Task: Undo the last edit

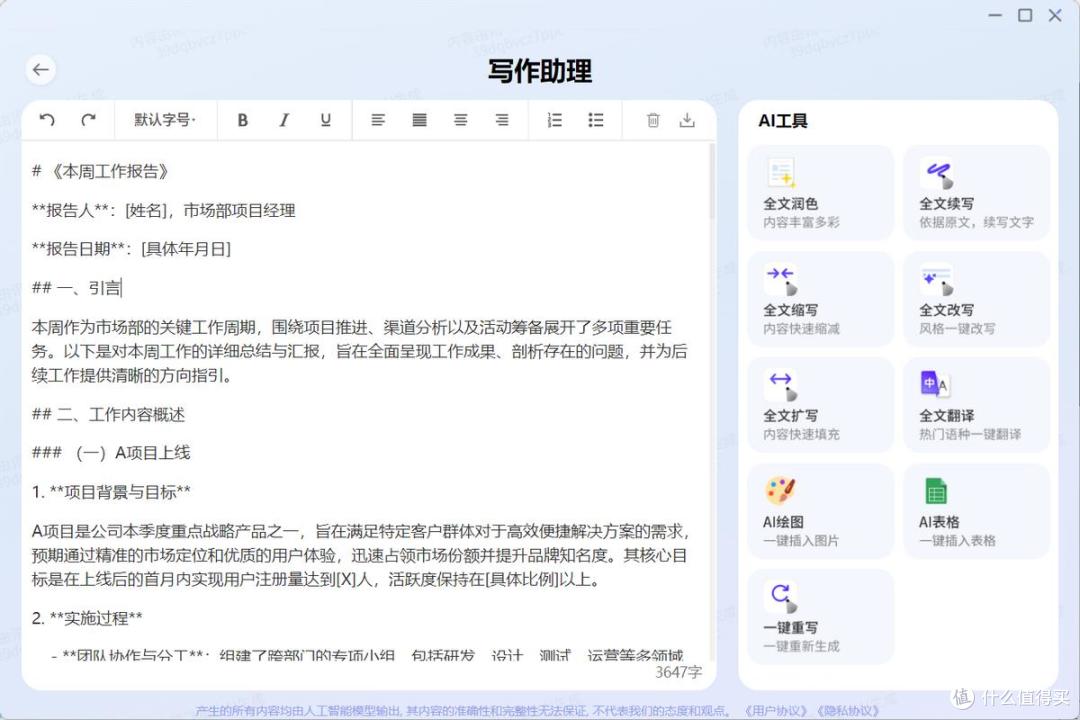Action: pos(47,120)
